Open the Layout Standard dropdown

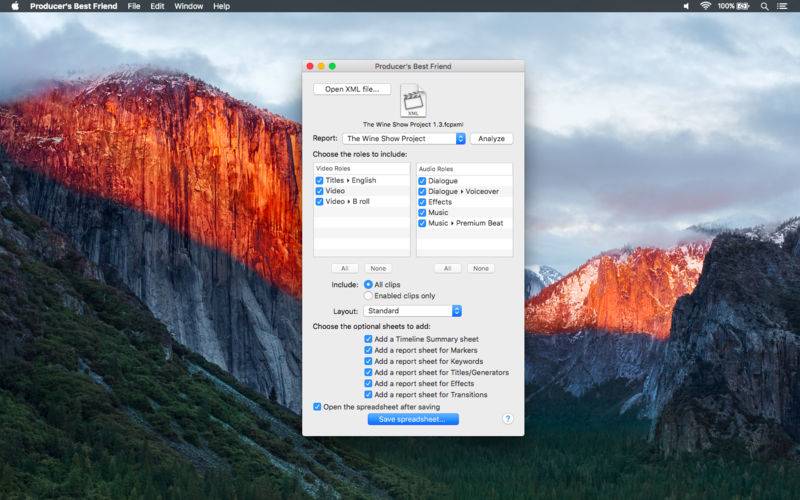412,311
